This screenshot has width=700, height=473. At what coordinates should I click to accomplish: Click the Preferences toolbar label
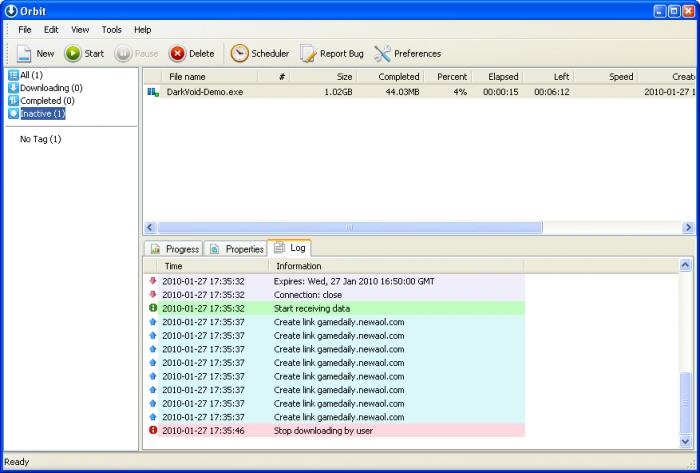(x=417, y=54)
